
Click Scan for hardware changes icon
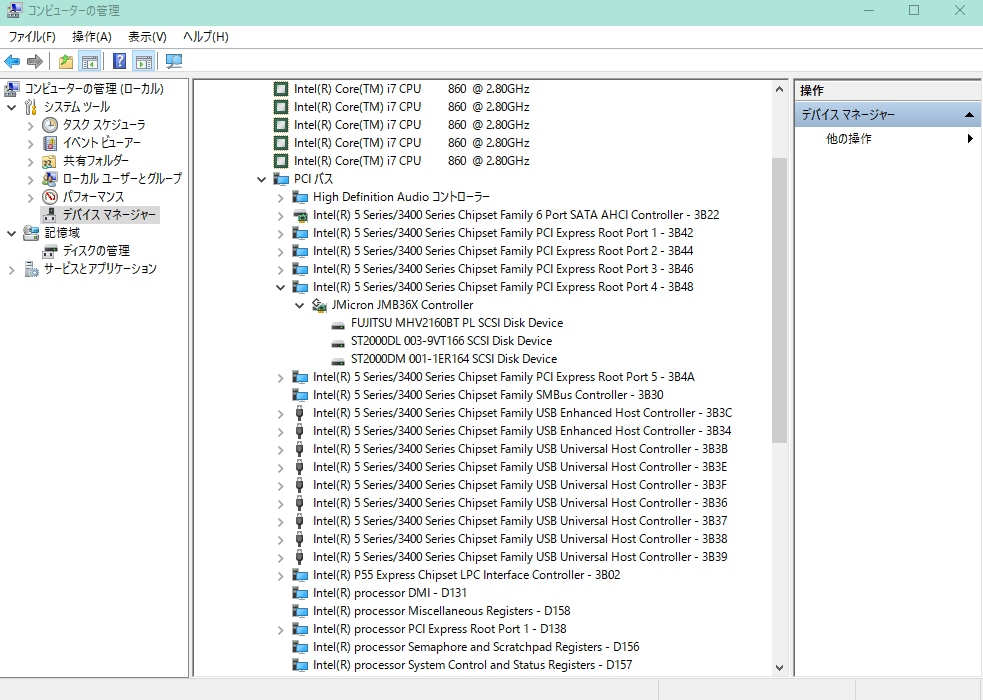[174, 62]
